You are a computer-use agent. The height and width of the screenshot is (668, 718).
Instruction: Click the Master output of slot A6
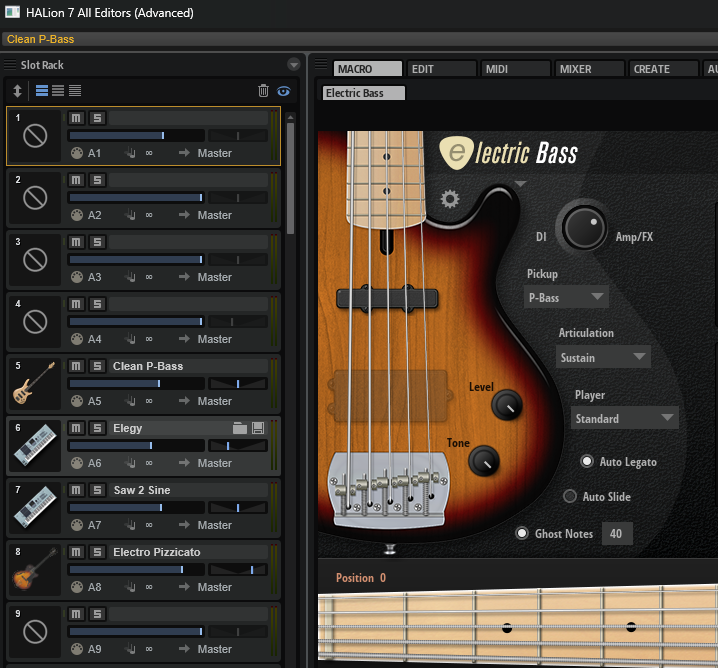[214, 463]
